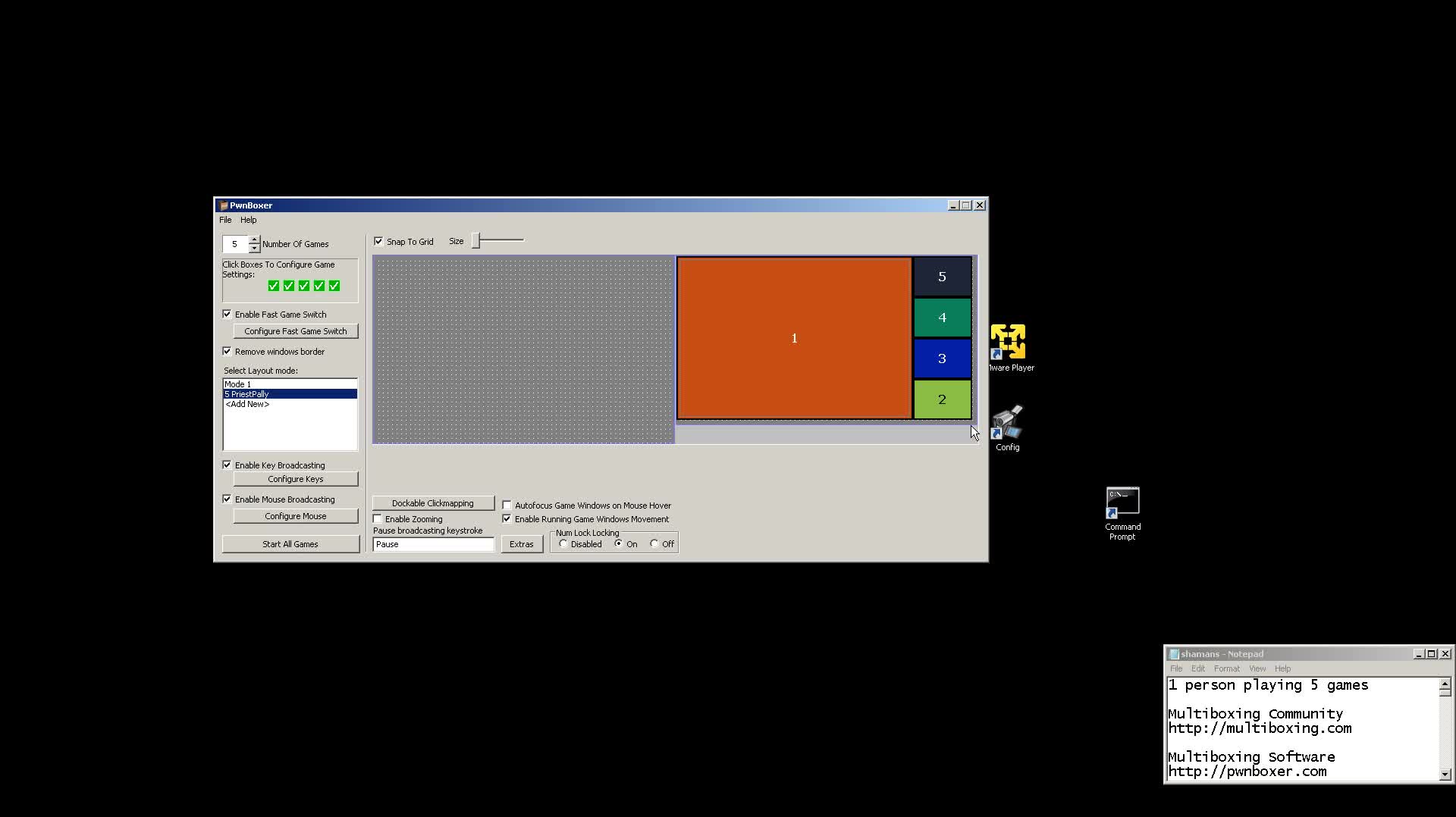1456x817 pixels.
Task: Select Num Lock Locking On option
Action: coord(618,543)
